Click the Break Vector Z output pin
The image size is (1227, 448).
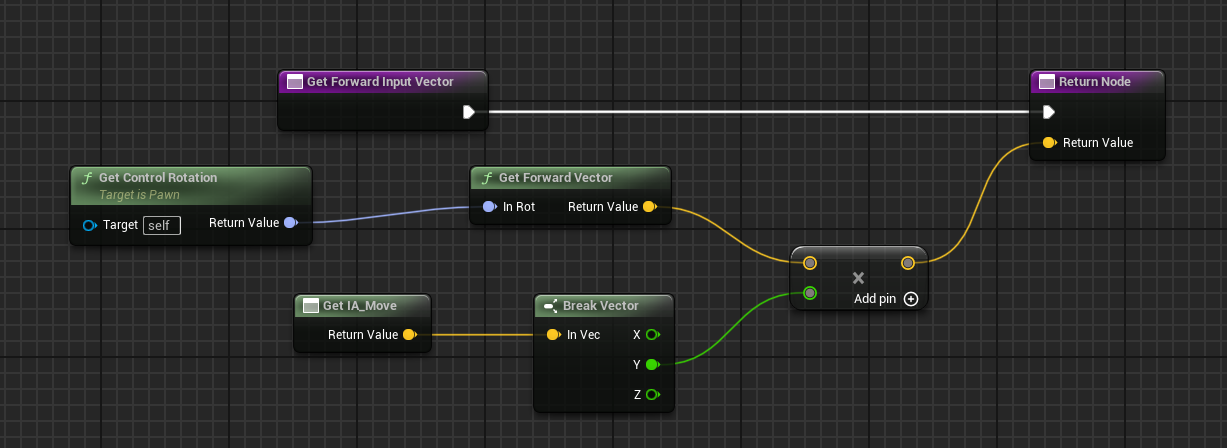652,395
